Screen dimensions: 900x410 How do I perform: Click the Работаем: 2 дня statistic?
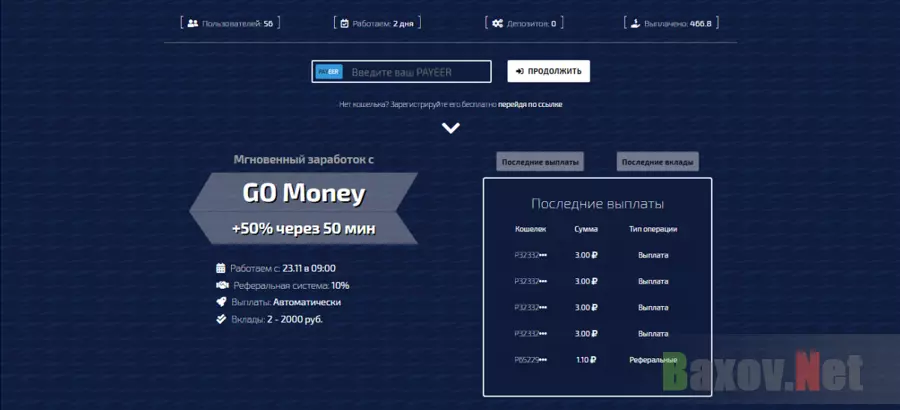(x=378, y=24)
